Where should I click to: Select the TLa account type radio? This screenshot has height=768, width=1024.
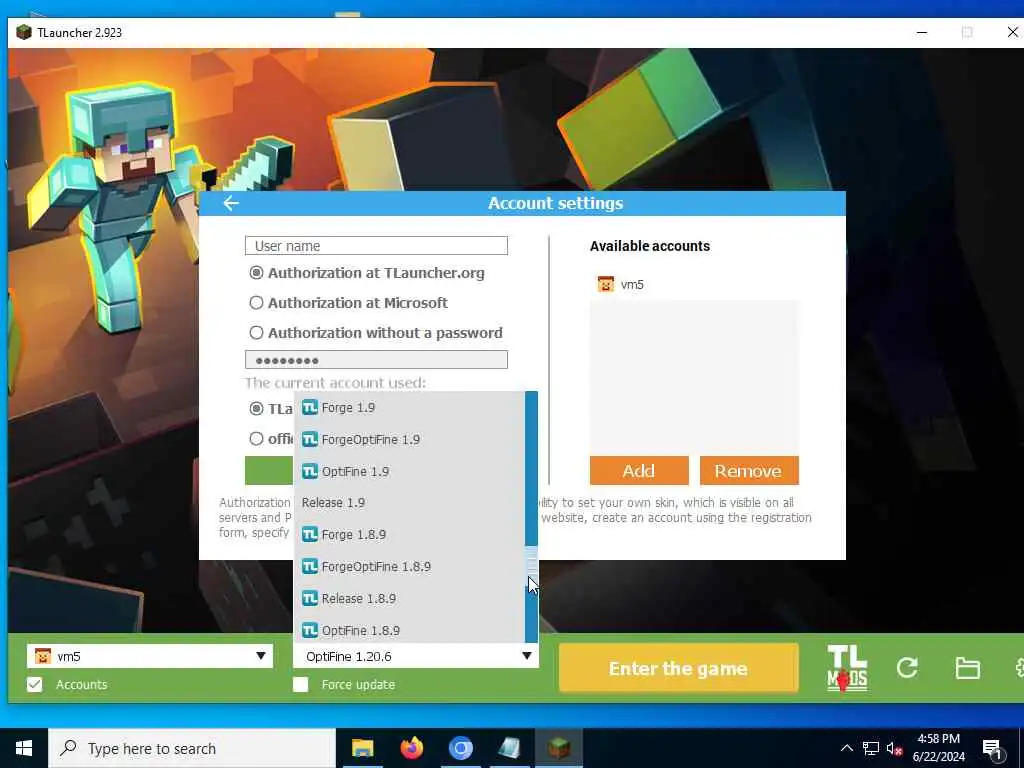point(257,409)
